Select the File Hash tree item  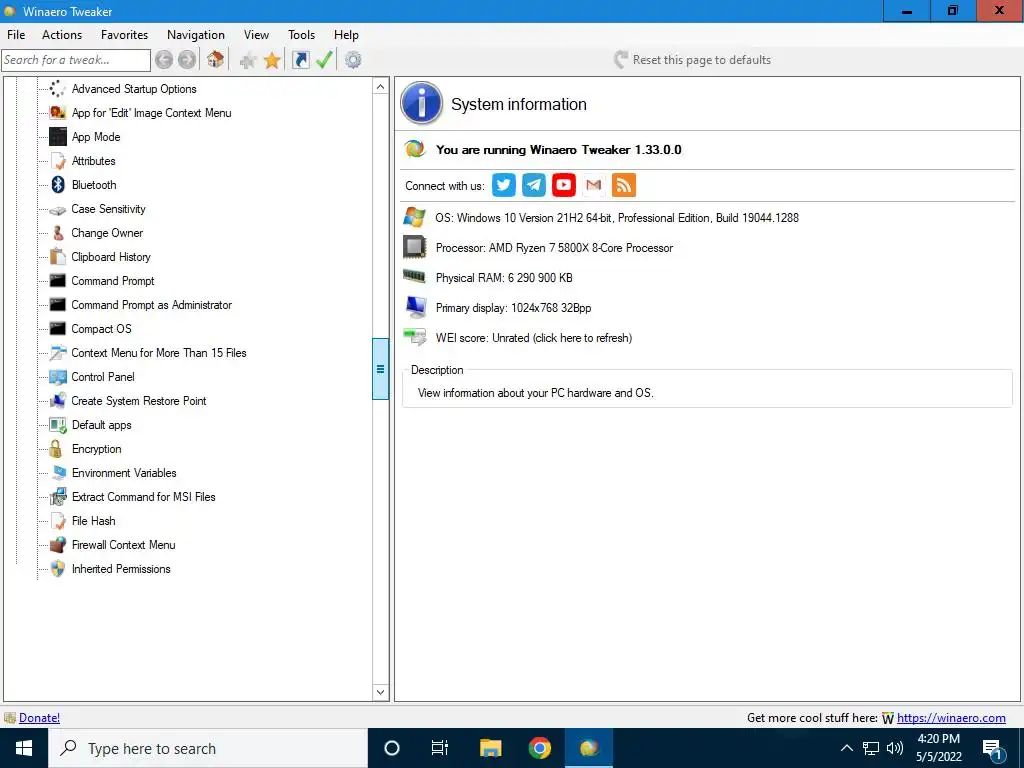pos(93,520)
